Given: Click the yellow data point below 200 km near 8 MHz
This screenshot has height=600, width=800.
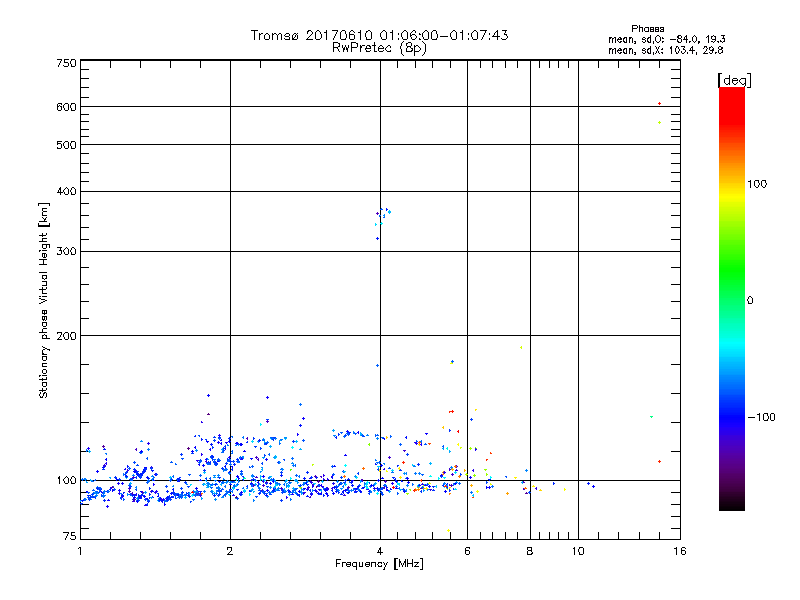Looking at the screenshot, I should [x=521, y=347].
